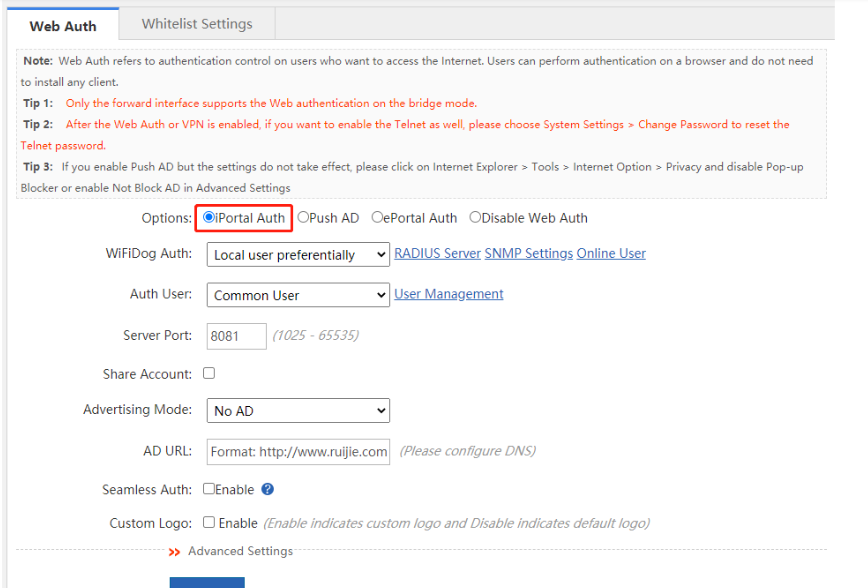Viewport: 868px width, 588px height.
Task: Select the iPortal Auth radio option
Action: tap(209, 217)
